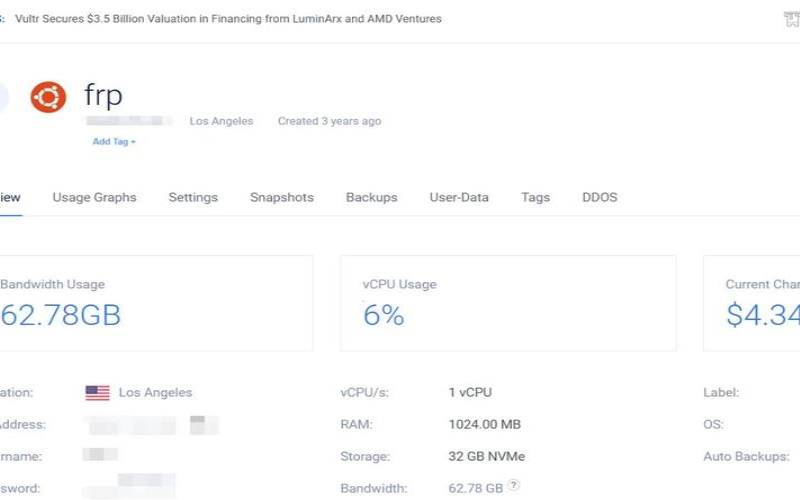Open the DDOS tab
Image resolution: width=800 pixels, height=500 pixels.
599,197
